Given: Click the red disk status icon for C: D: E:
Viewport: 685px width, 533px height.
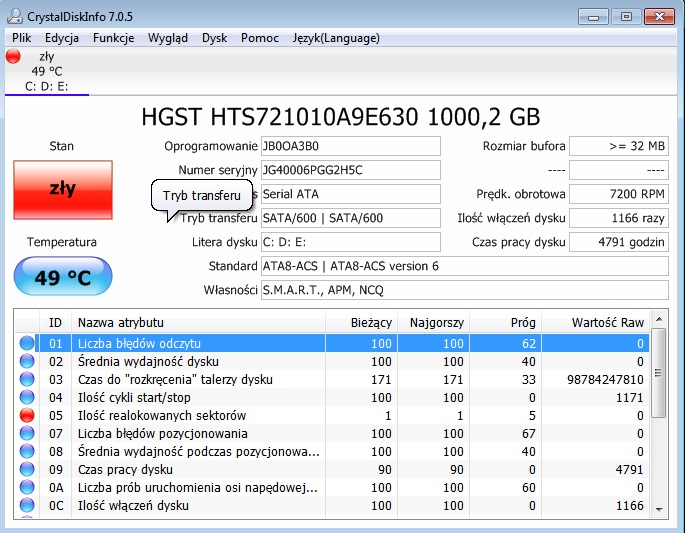Looking at the screenshot, I should pyautogui.click(x=13, y=56).
